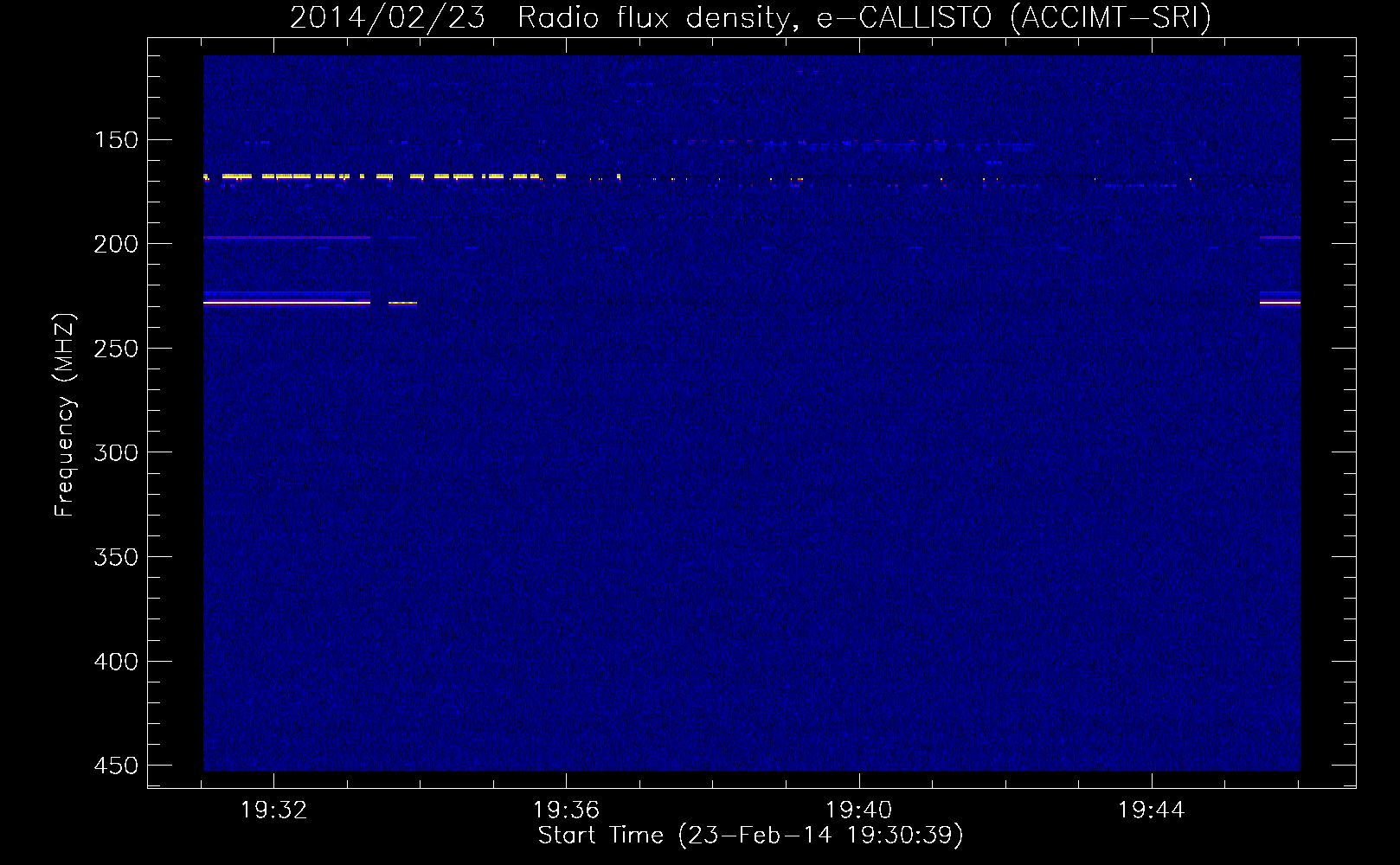Click the 19:32 time tick label
1400x865 pixels.
(273, 811)
